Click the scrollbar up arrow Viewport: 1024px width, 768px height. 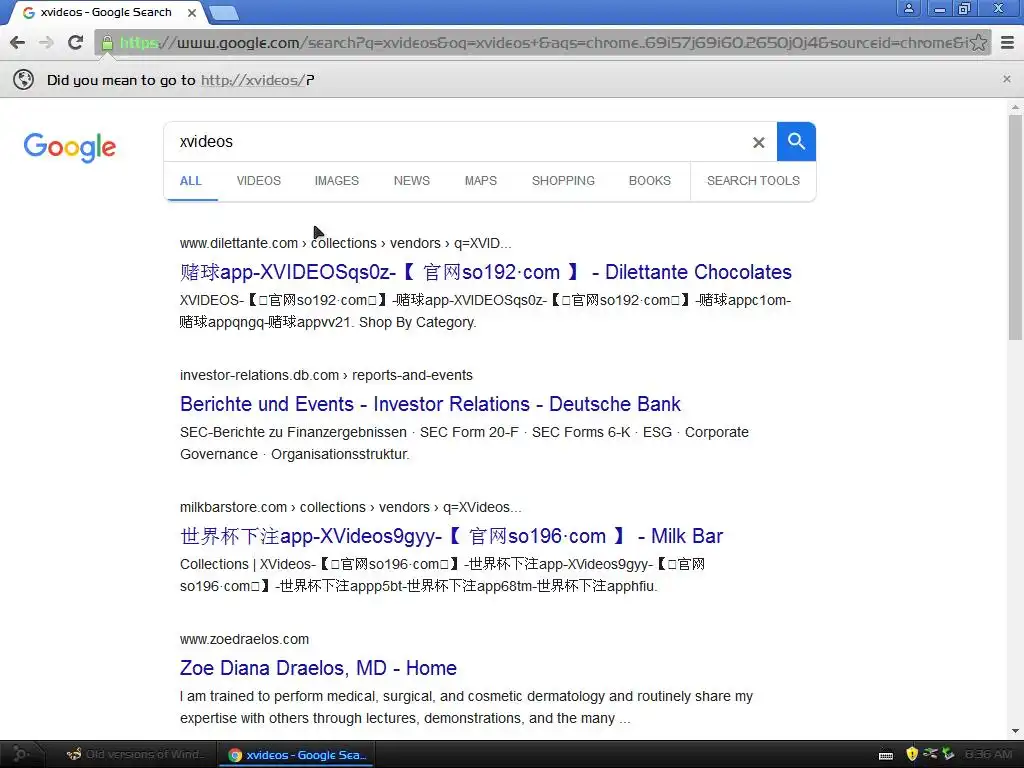[1015, 106]
